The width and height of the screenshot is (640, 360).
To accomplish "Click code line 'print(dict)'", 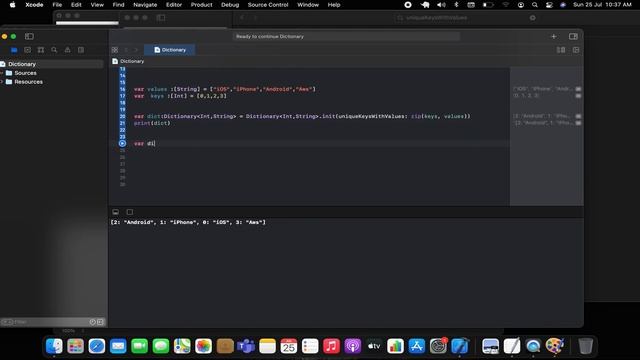I will coord(152,123).
